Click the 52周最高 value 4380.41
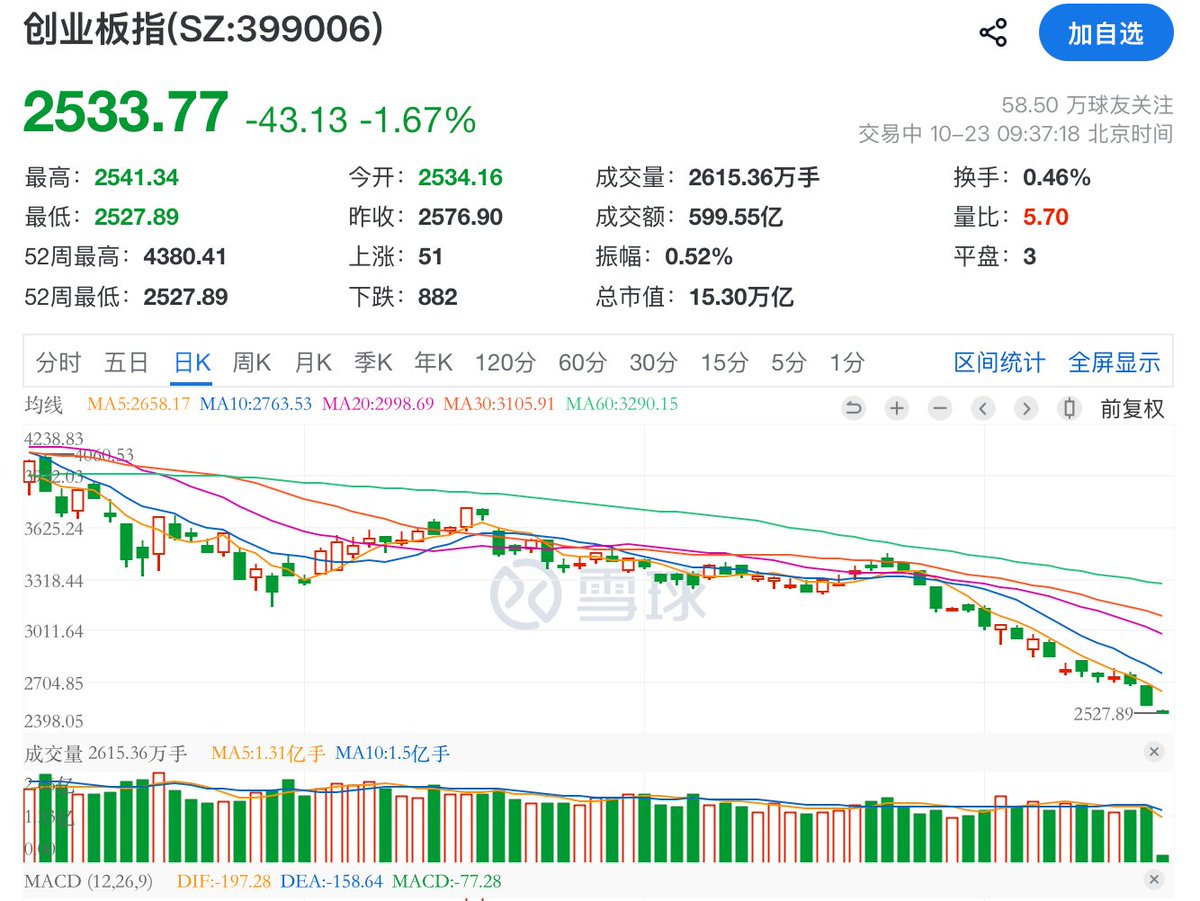This screenshot has width=1200, height=901. pyautogui.click(x=185, y=257)
